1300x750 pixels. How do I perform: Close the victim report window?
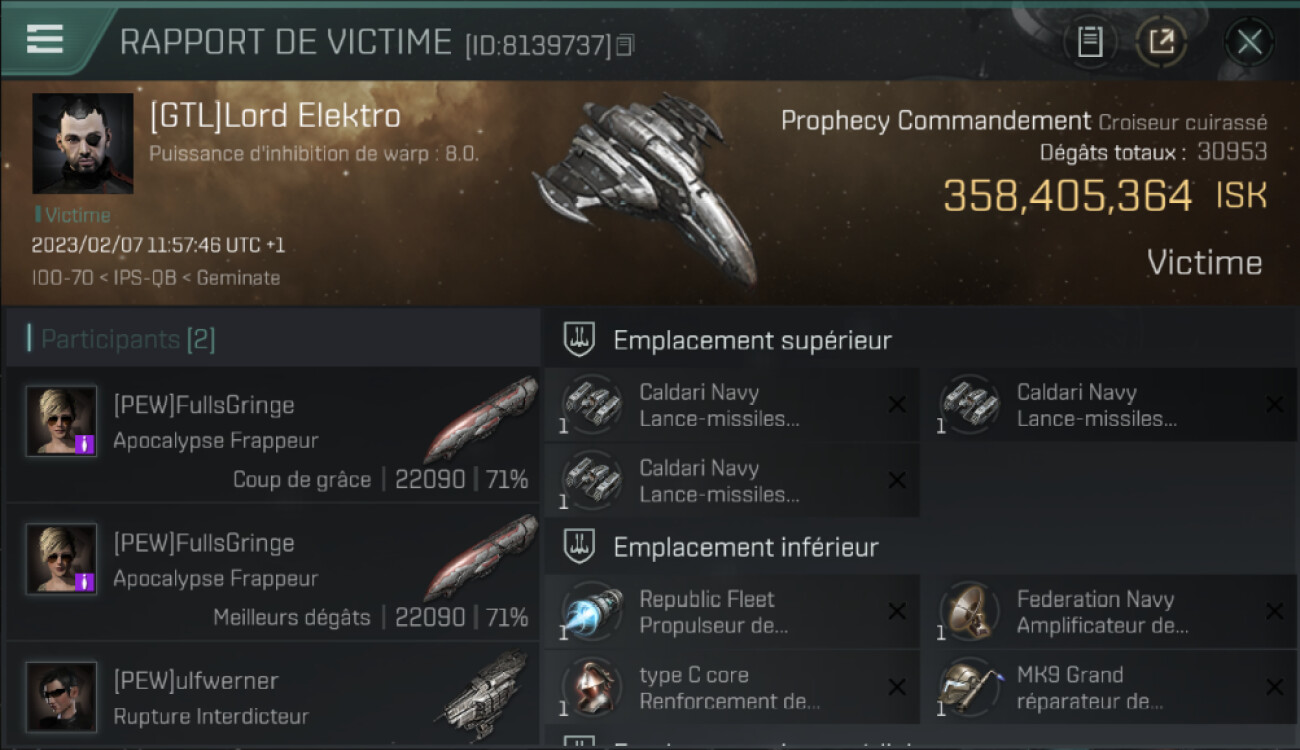click(1249, 42)
